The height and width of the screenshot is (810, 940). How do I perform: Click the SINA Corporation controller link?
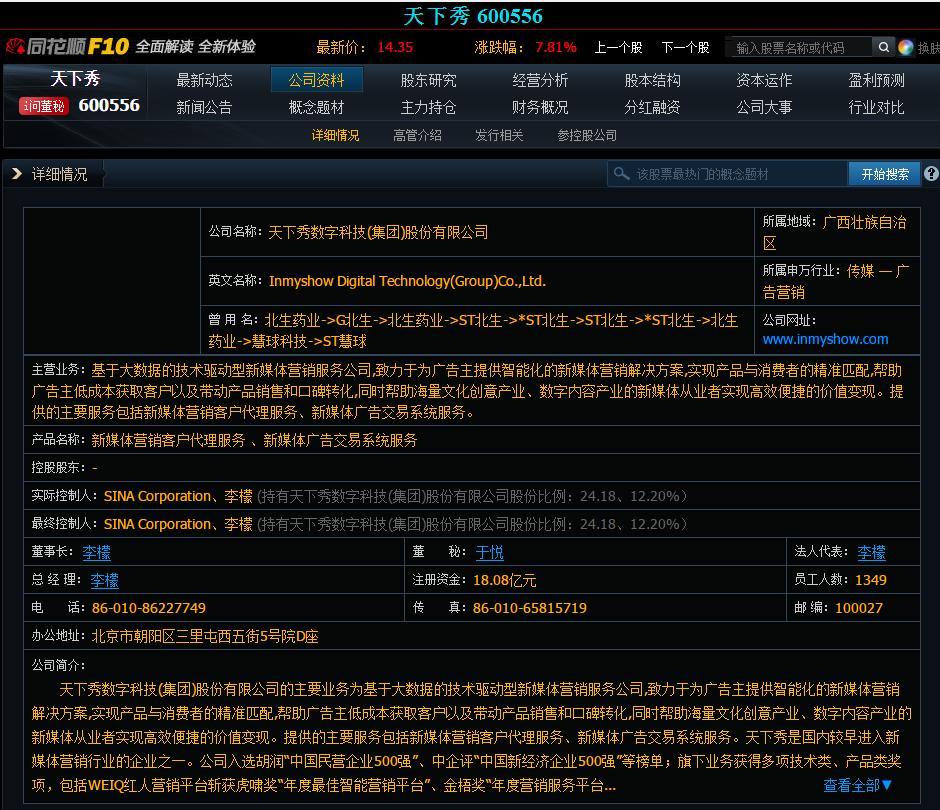158,496
